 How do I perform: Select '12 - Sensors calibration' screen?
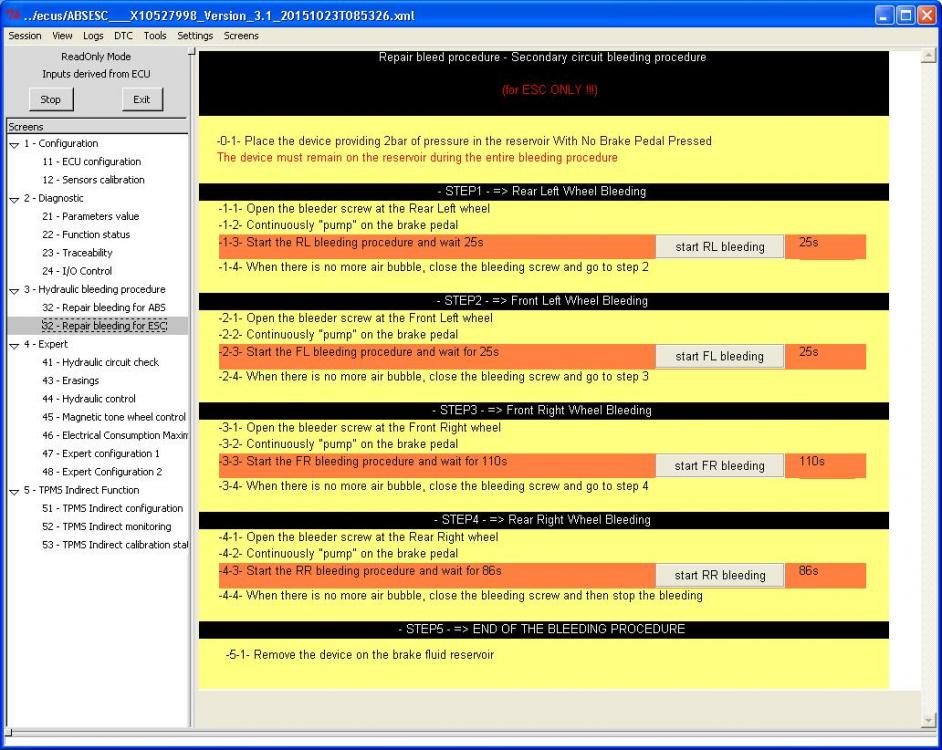click(x=93, y=180)
